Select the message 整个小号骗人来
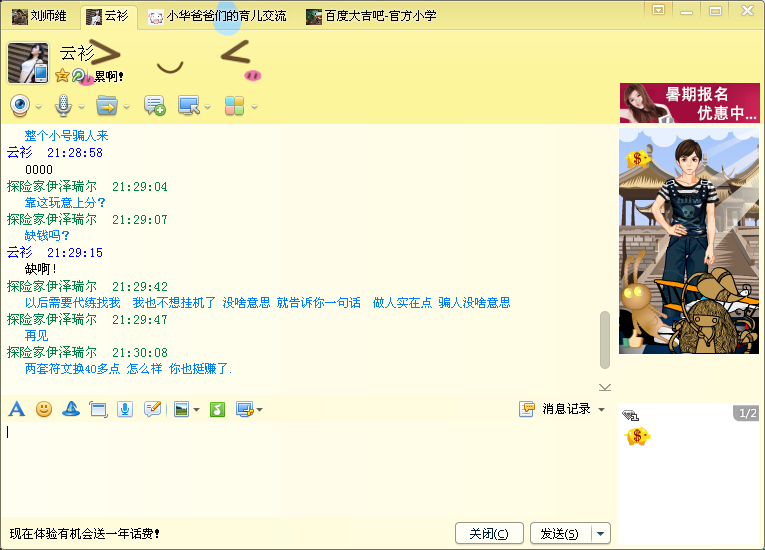The width and height of the screenshot is (765, 550). tap(66, 136)
